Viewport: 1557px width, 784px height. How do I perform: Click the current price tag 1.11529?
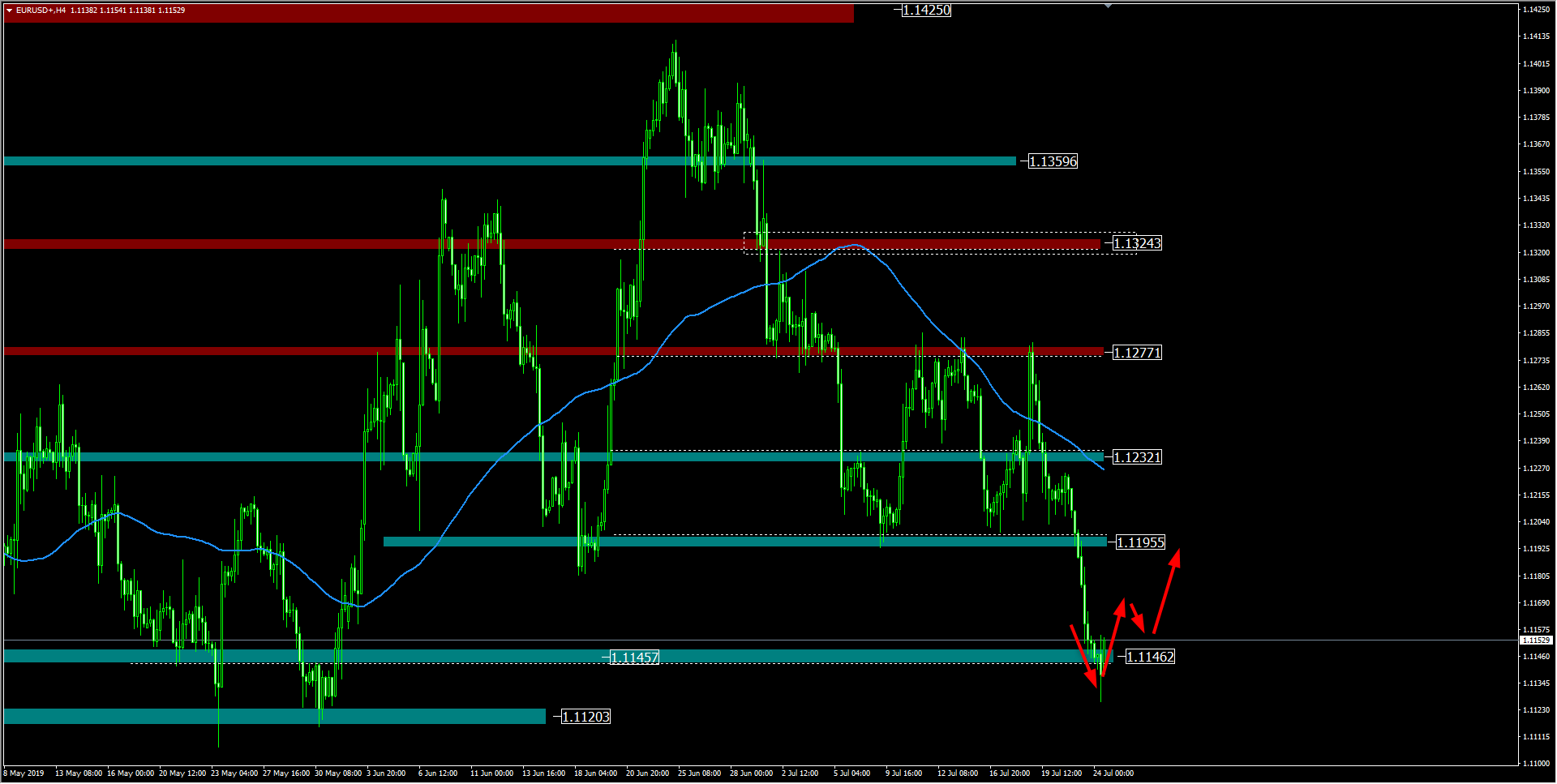pyautogui.click(x=1535, y=640)
